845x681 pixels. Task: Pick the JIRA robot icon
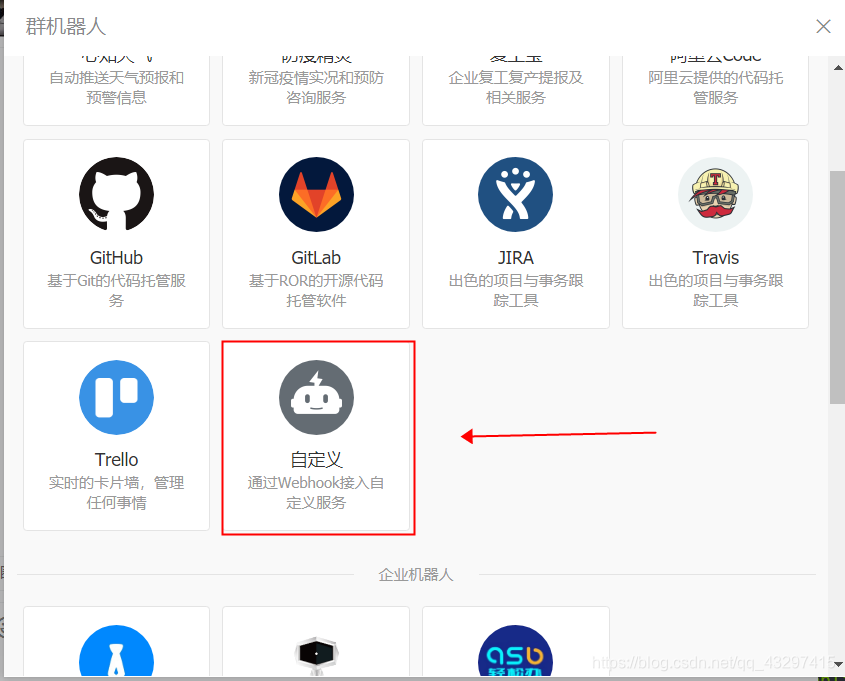pyautogui.click(x=516, y=194)
